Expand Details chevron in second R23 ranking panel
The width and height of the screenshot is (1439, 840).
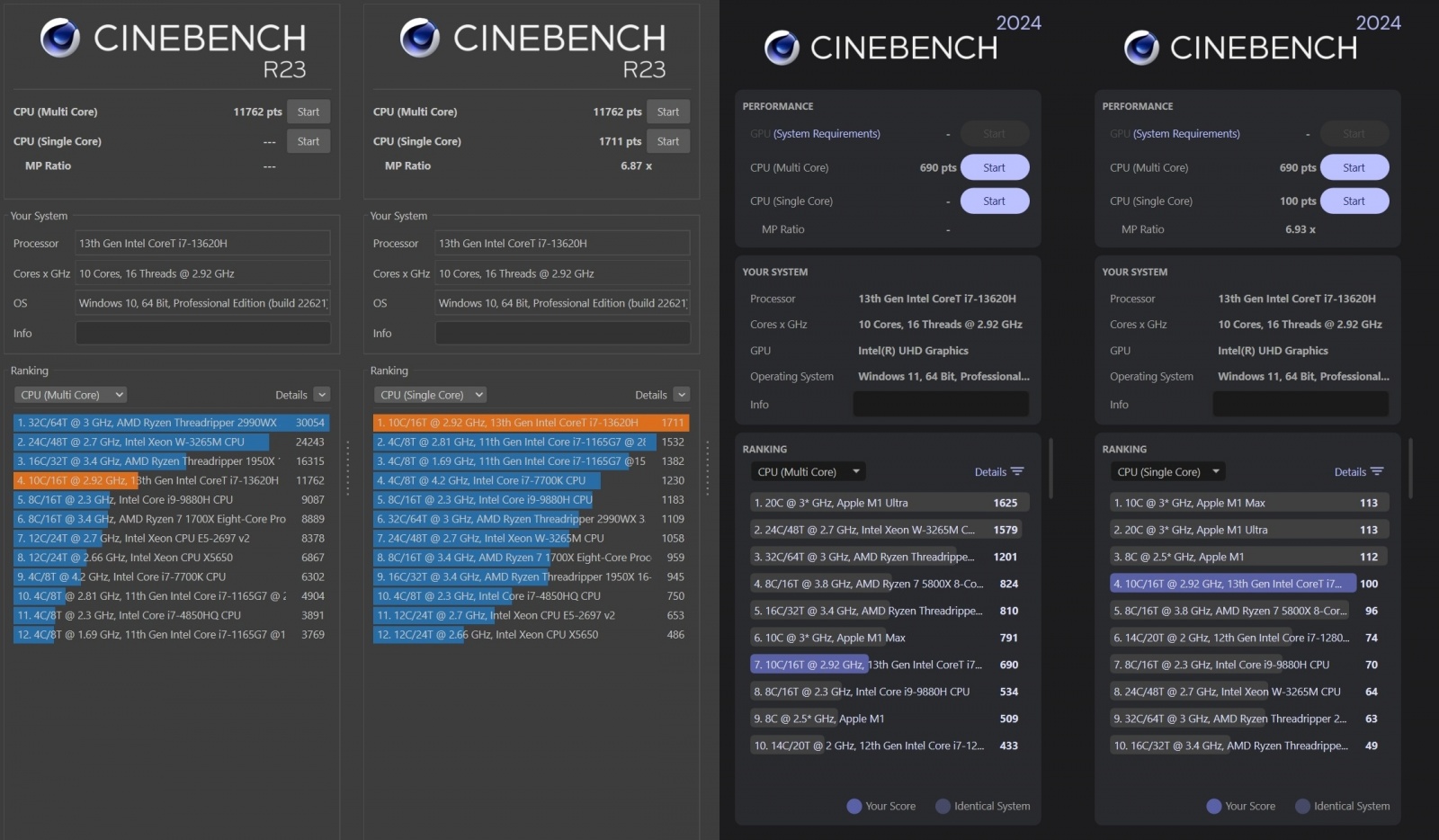click(682, 395)
